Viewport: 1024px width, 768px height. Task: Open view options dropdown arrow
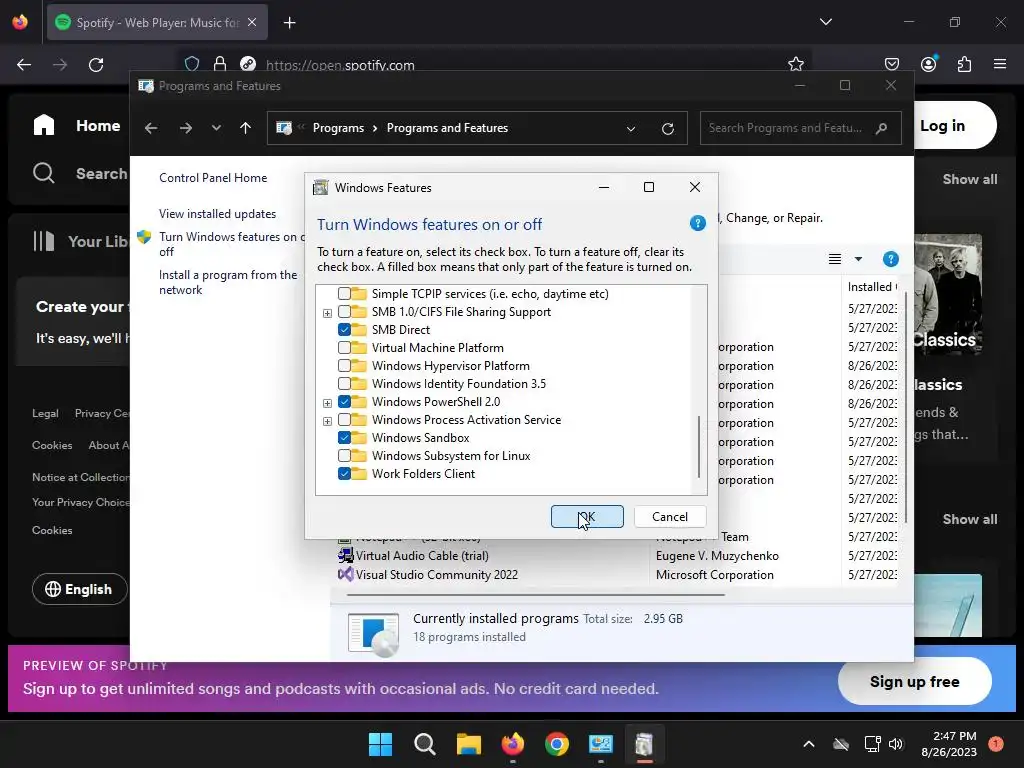pos(858,259)
